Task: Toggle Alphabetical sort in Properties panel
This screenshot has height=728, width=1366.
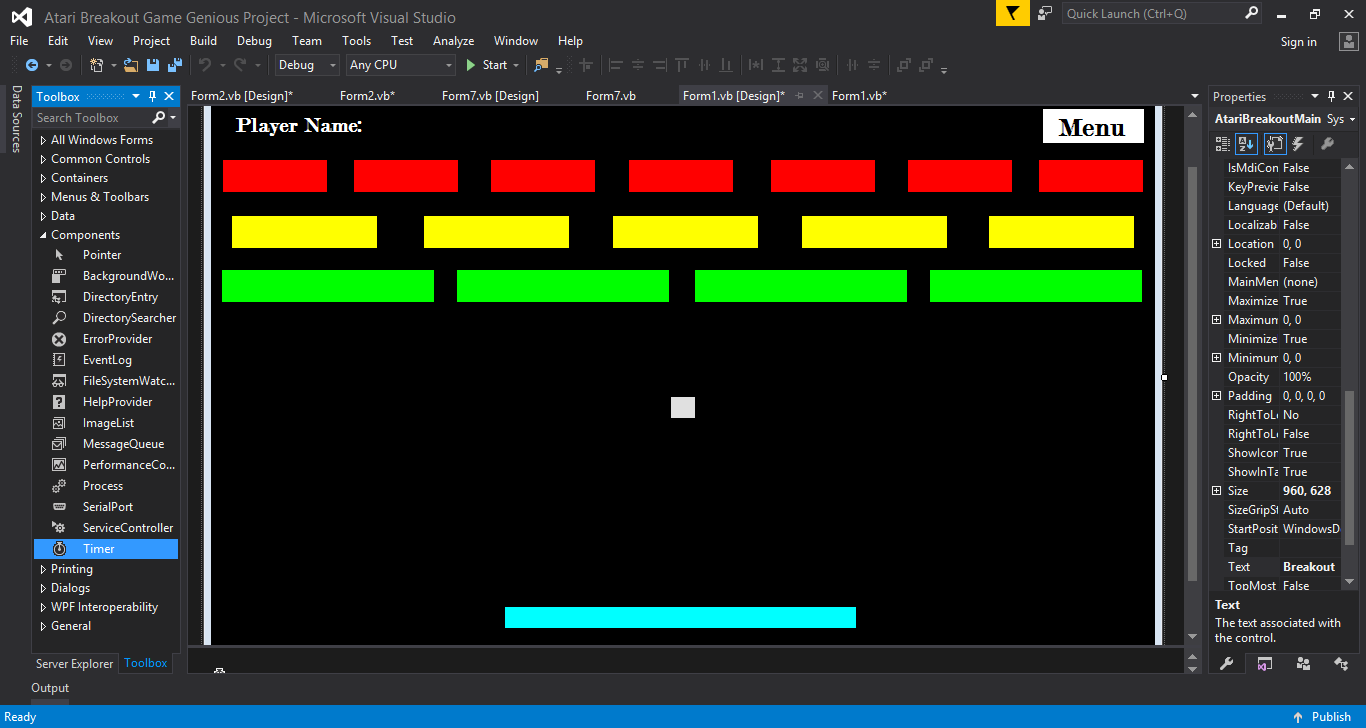Action: [1246, 144]
